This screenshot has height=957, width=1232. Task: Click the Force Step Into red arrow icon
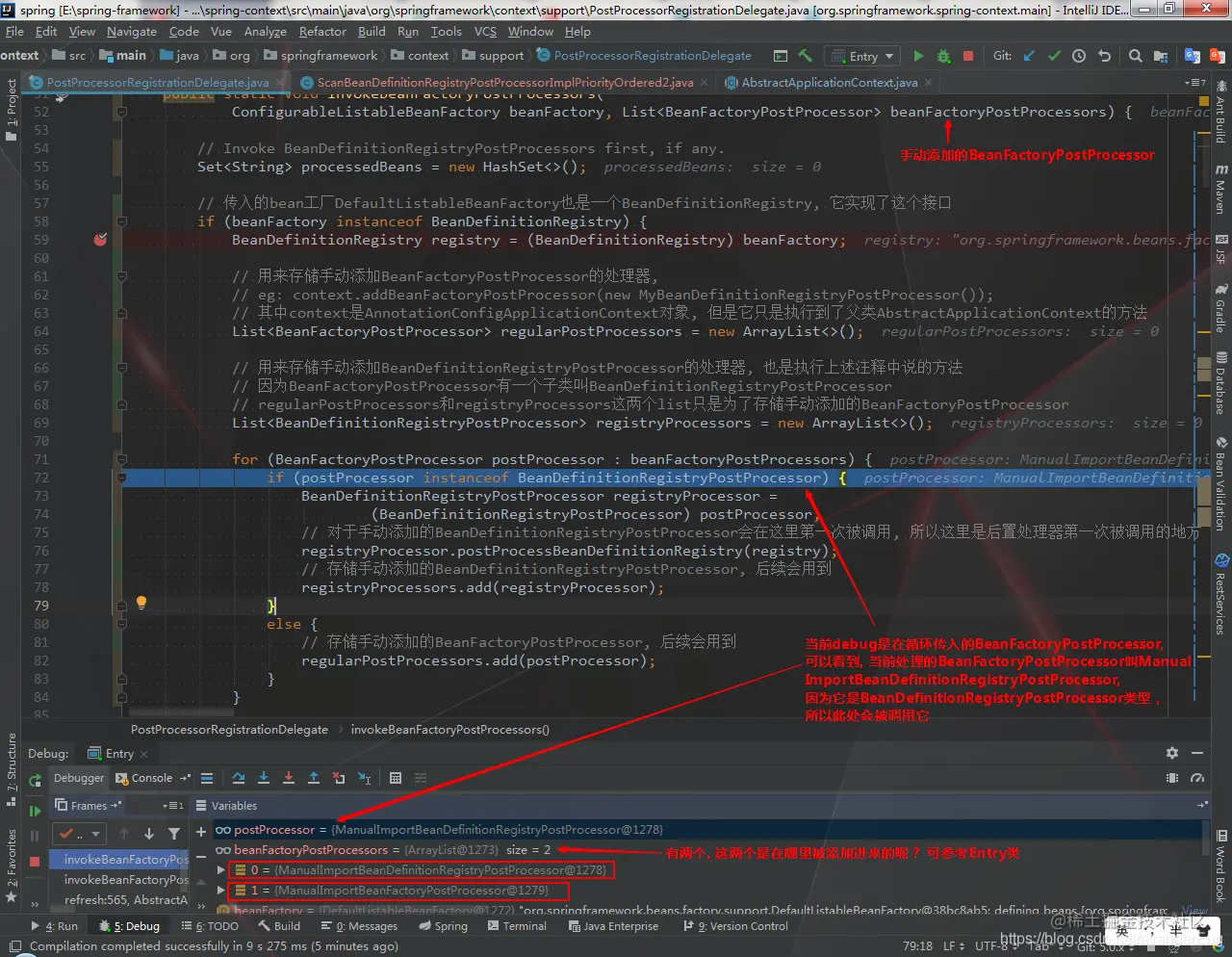pos(288,778)
